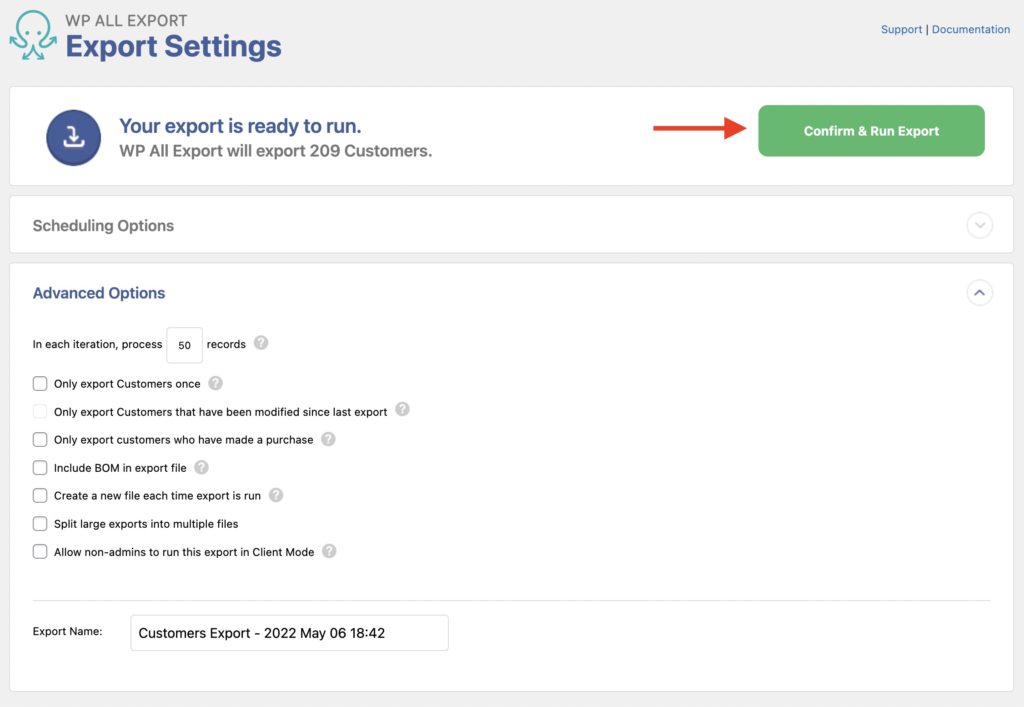
Task: Collapse the Advanced Options panel
Action: click(x=980, y=293)
